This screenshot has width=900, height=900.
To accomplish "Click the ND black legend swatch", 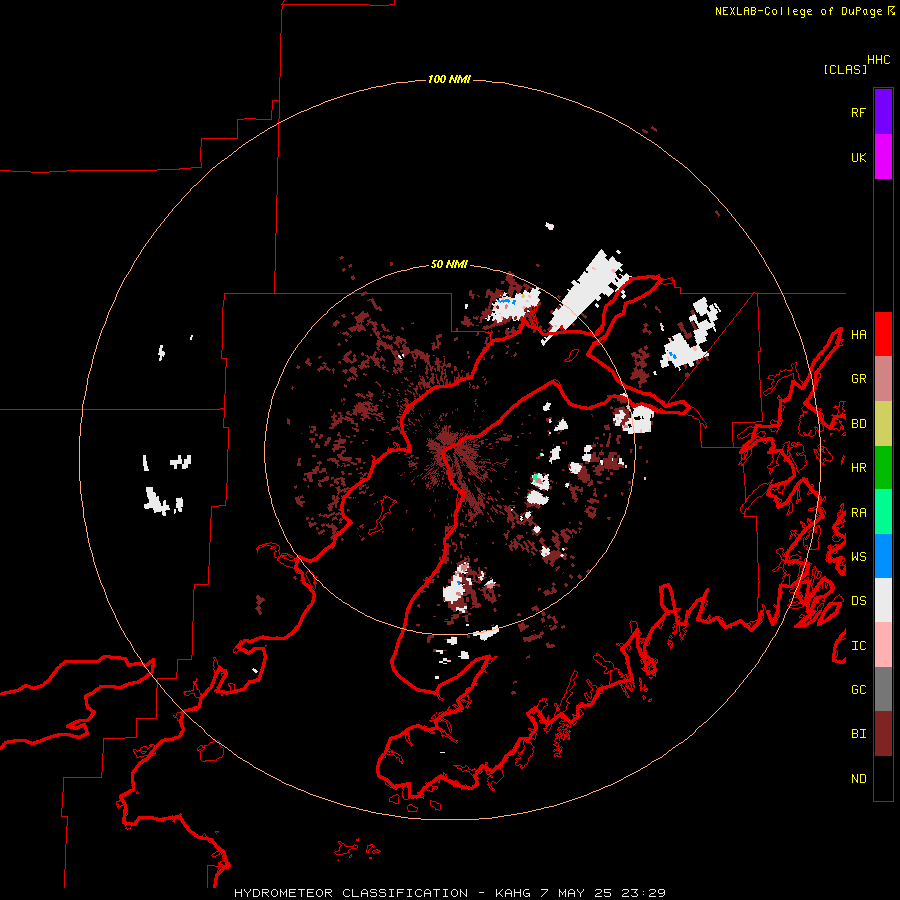I will pyautogui.click(x=883, y=778).
